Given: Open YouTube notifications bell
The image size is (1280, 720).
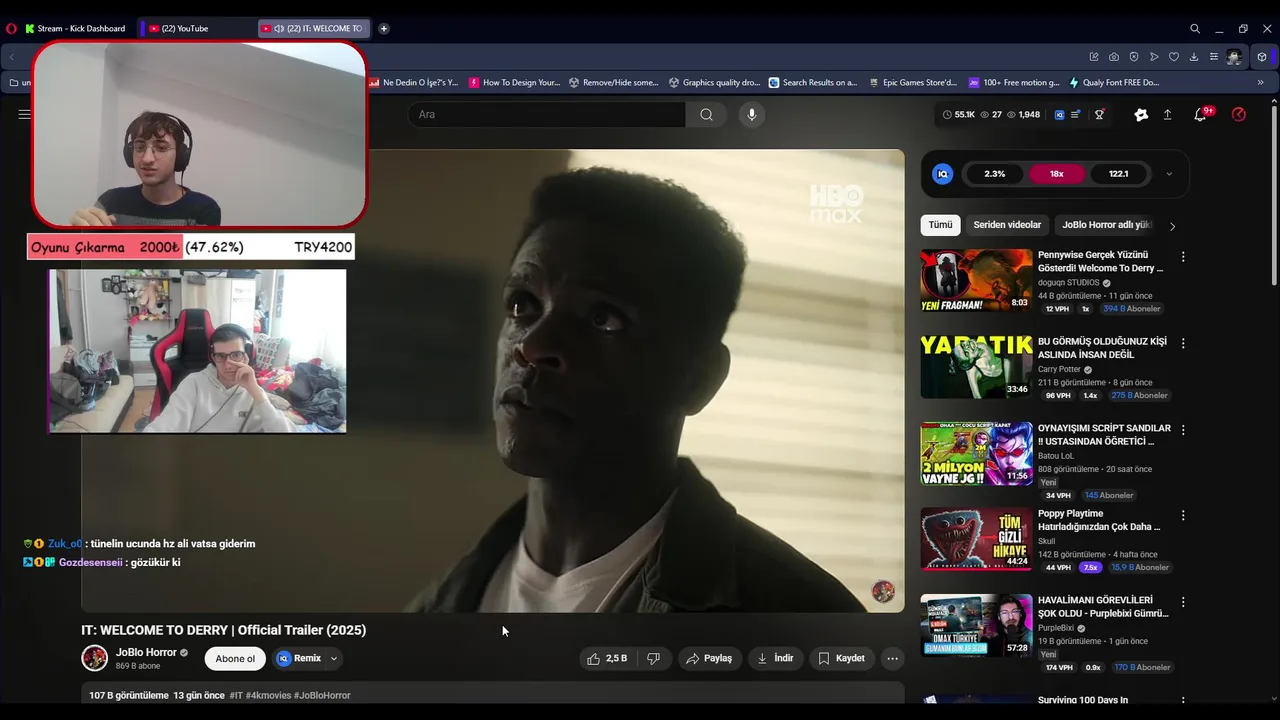Looking at the screenshot, I should 1200,115.
